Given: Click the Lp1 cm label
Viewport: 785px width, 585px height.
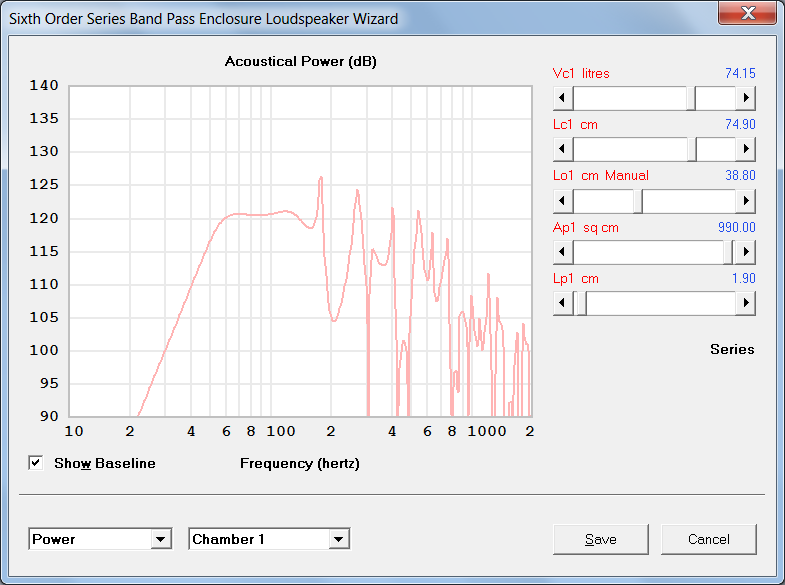Looking at the screenshot, I should tap(576, 279).
